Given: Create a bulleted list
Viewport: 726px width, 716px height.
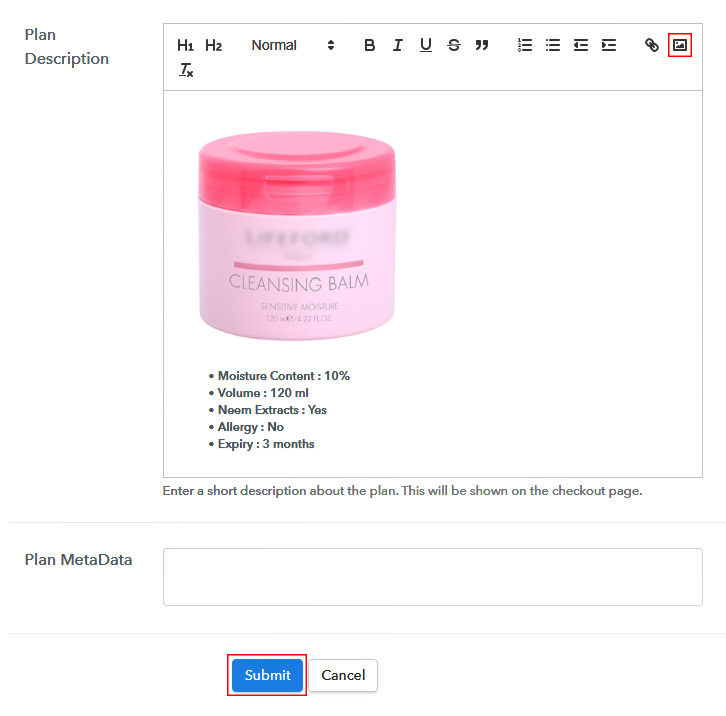Looking at the screenshot, I should 553,45.
